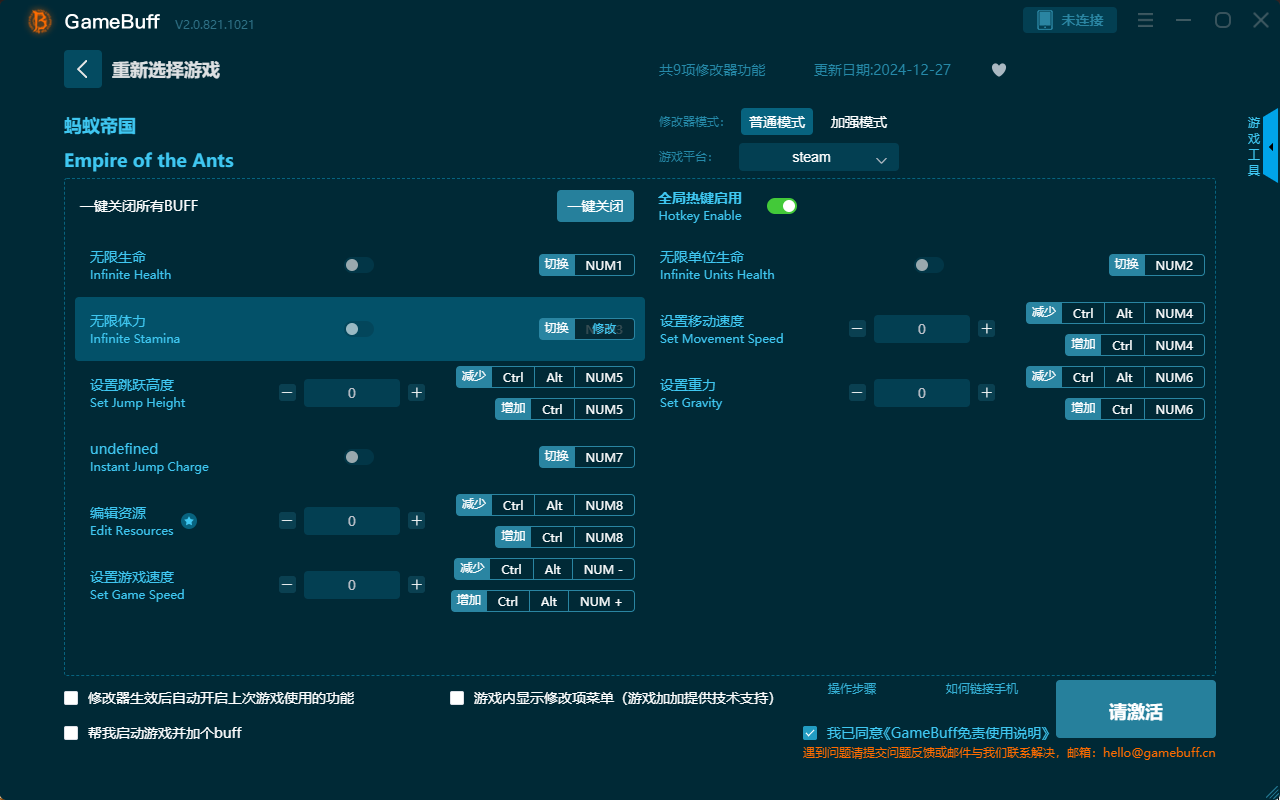Click the back arrow button

(83, 69)
